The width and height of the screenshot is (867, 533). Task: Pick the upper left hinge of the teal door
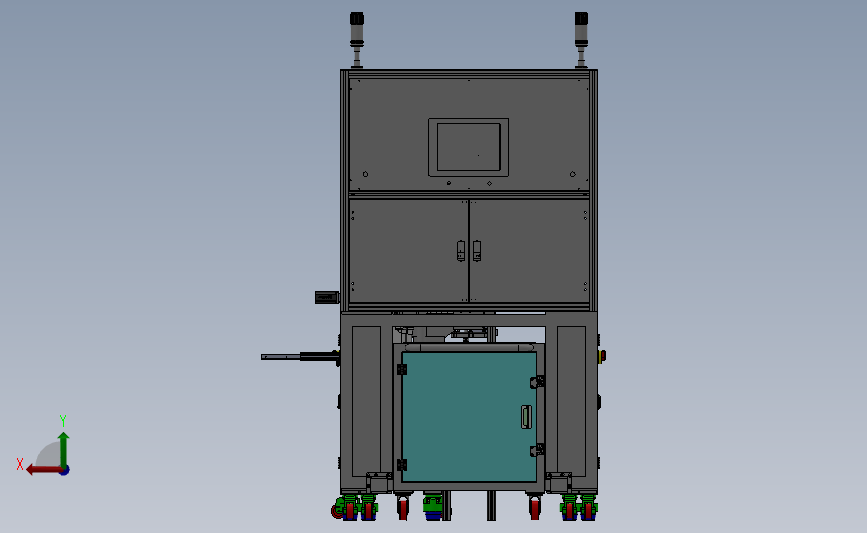click(x=402, y=369)
